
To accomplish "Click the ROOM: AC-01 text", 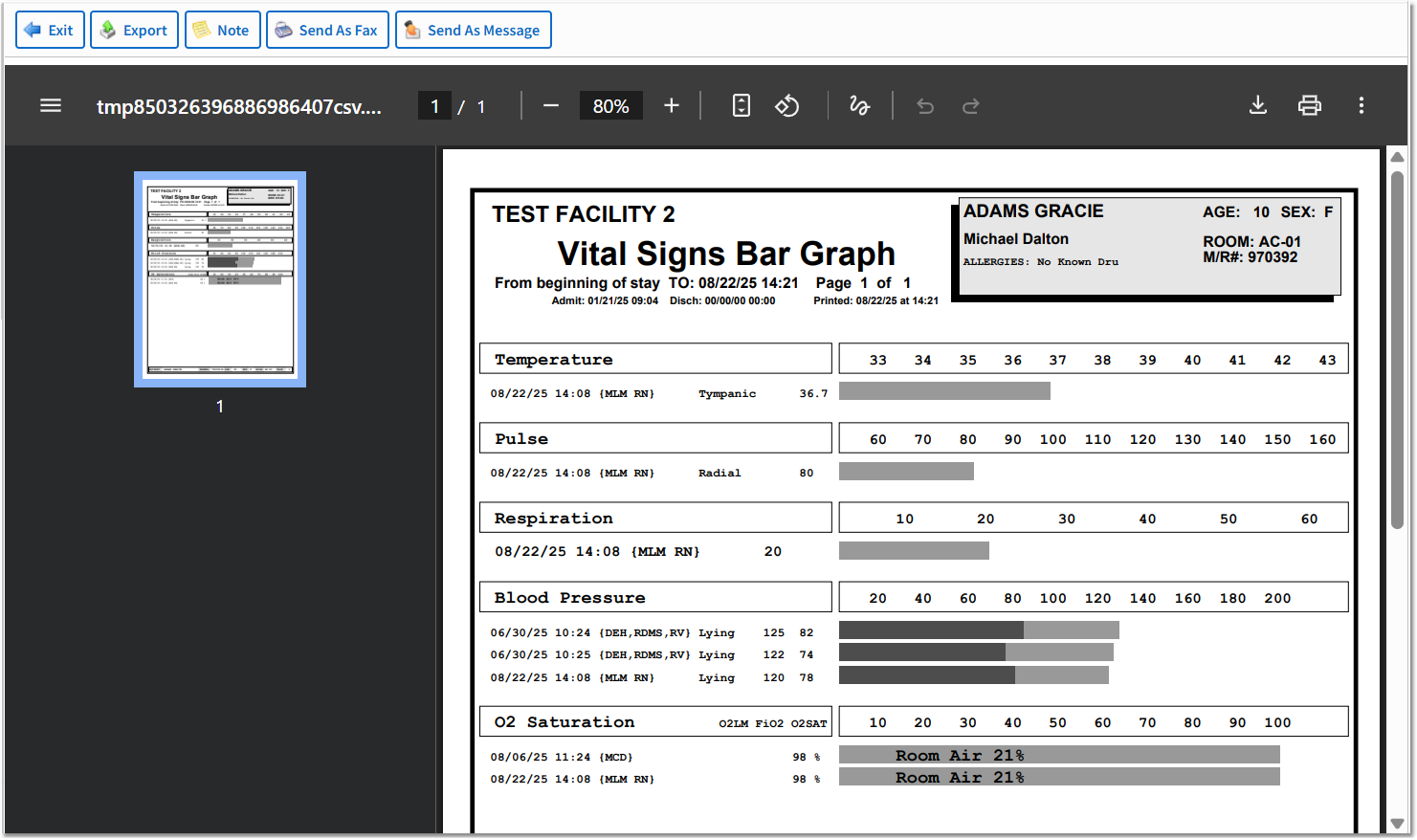I will coord(1251,242).
